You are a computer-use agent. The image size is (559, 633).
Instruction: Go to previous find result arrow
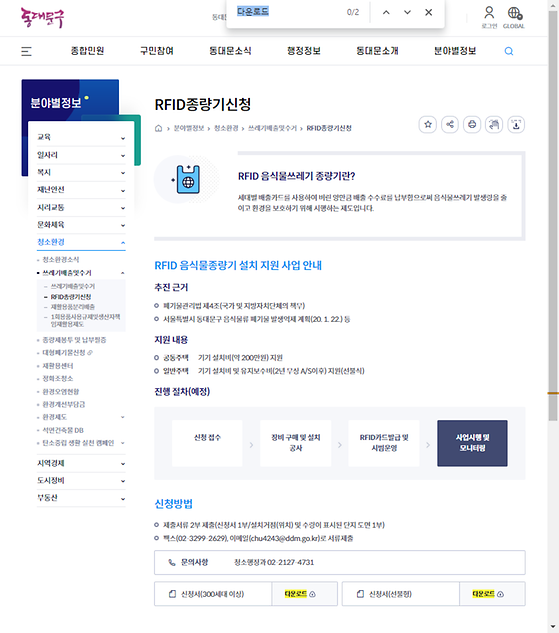386,12
